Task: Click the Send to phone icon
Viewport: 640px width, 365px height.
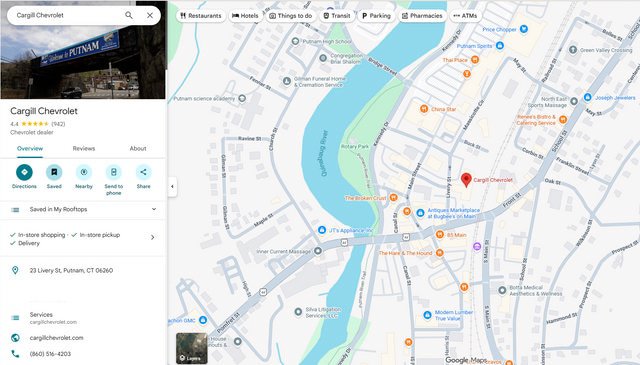Action: (x=113, y=172)
